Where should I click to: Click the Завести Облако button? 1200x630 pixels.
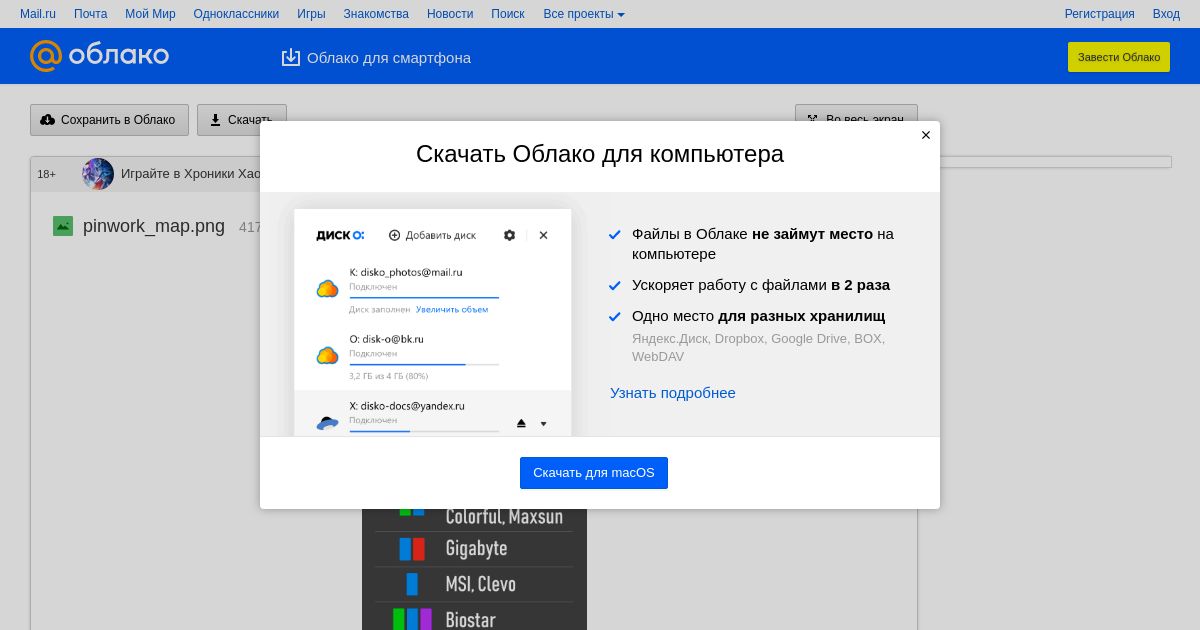click(1119, 57)
